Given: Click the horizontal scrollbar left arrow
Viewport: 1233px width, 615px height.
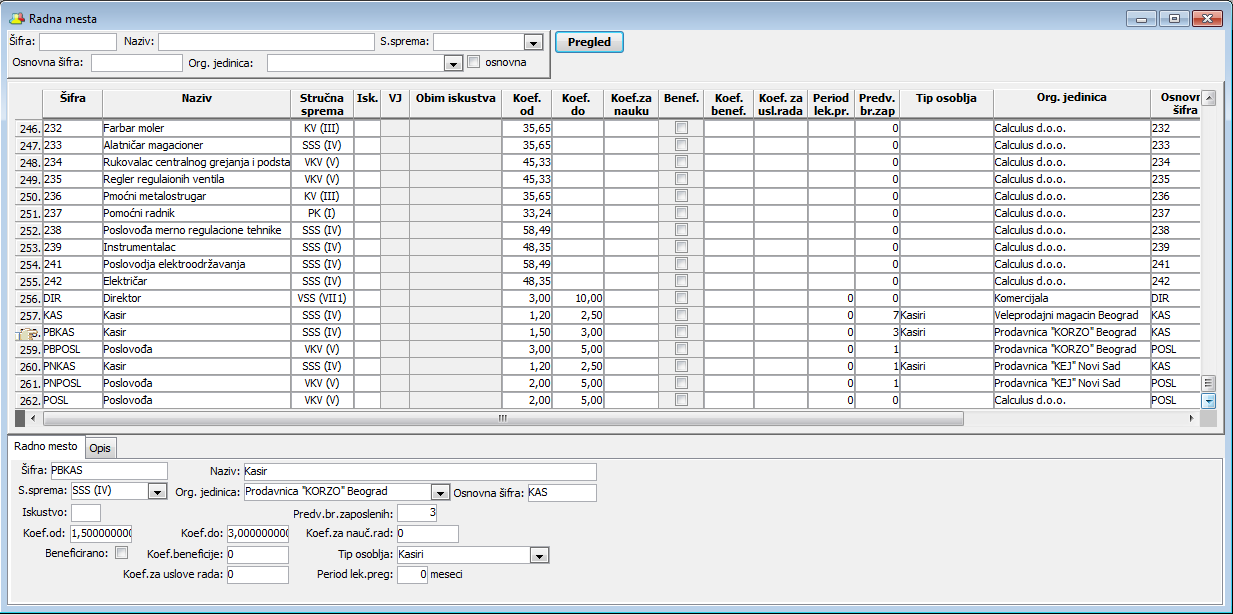Looking at the screenshot, I should (x=33, y=418).
